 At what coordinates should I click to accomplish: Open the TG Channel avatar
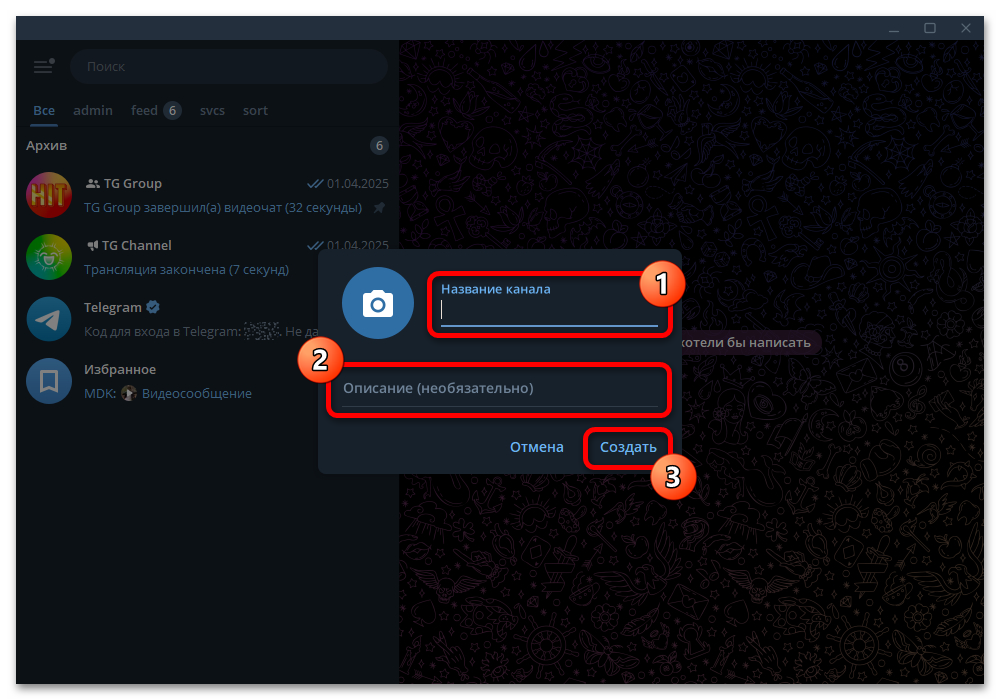(x=49, y=257)
